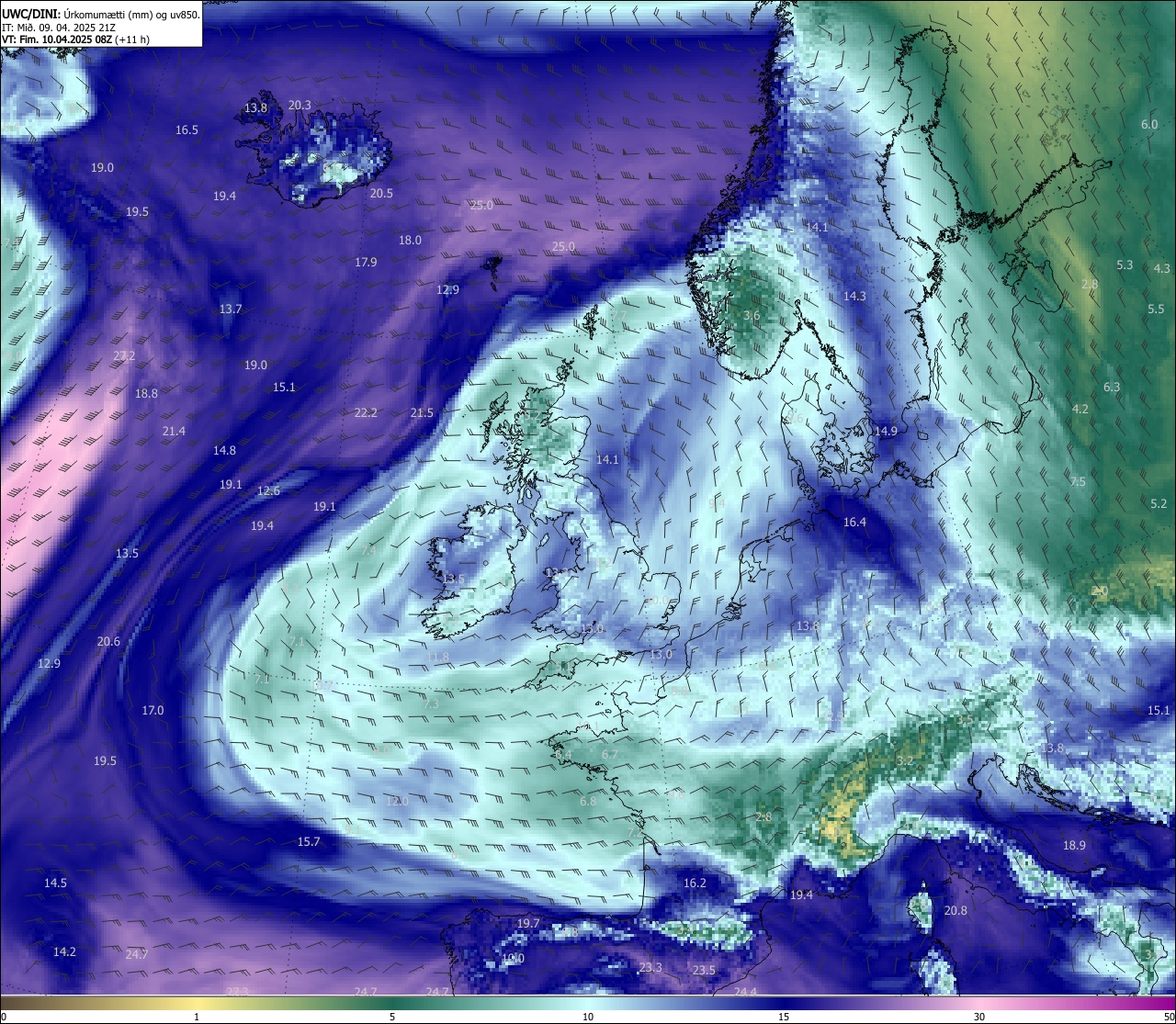Select the 14.2 value label

point(64,952)
